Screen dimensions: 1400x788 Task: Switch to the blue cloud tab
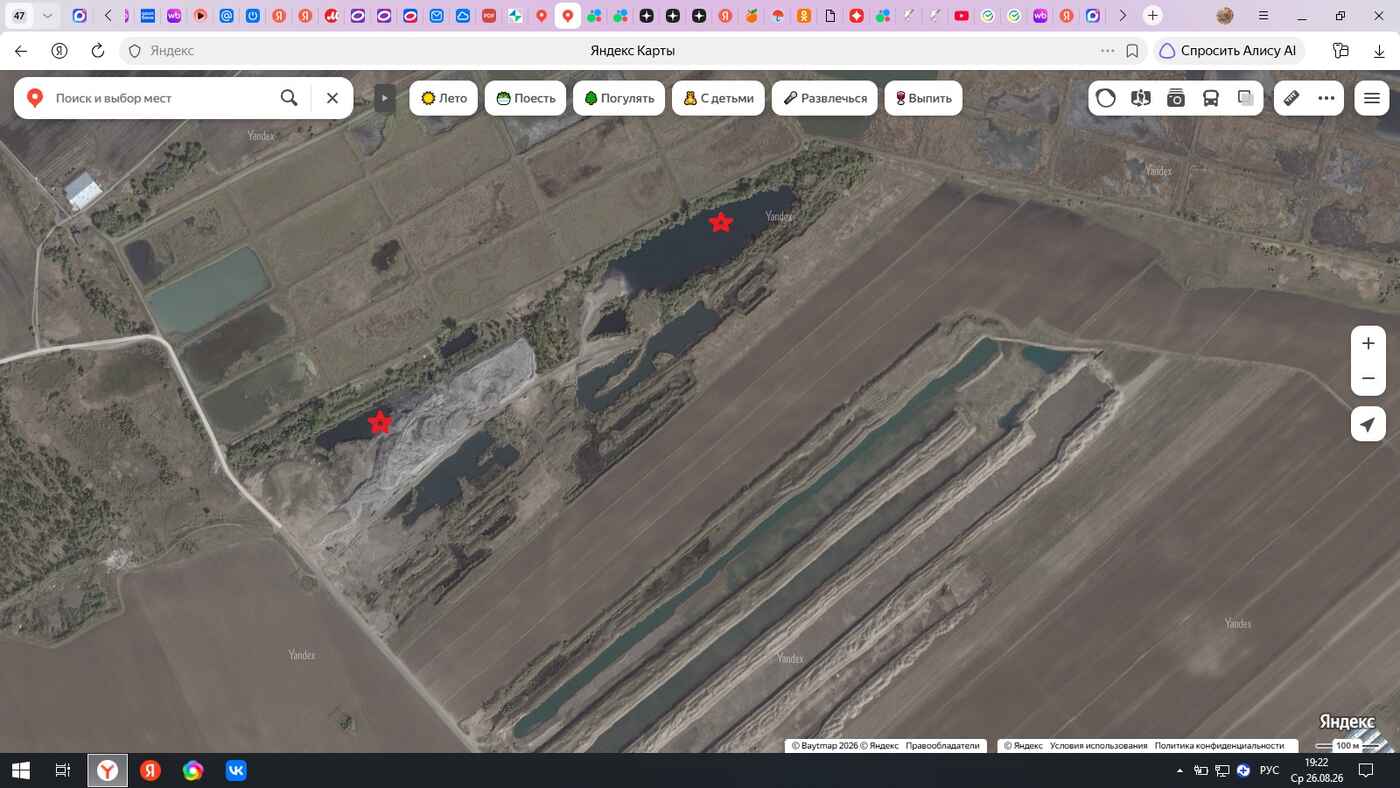[x=463, y=16]
